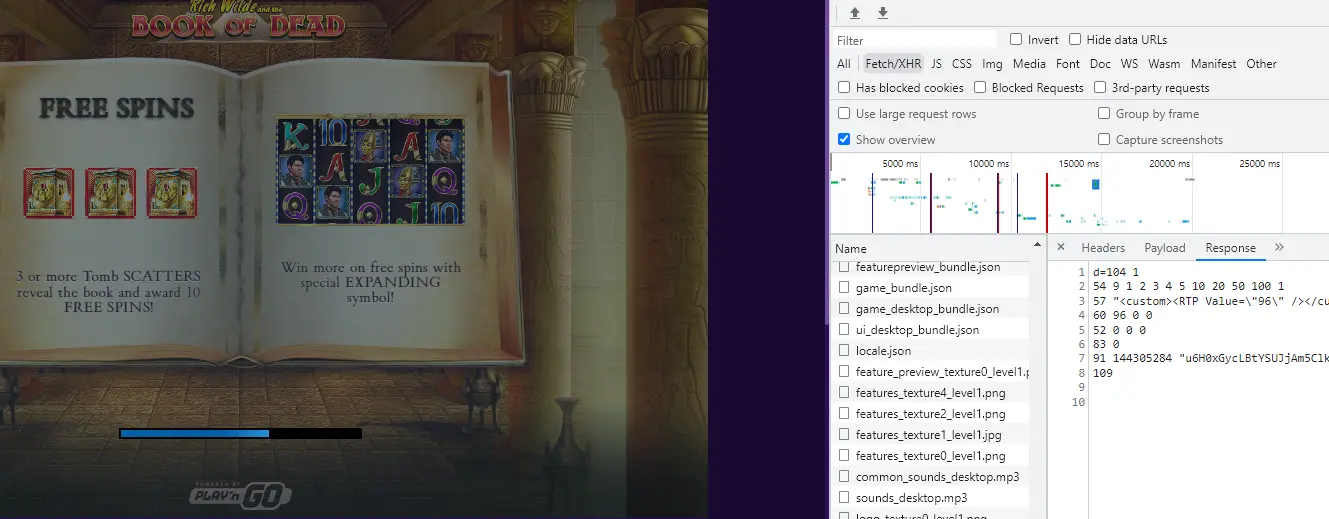Select the CSS type filter
The width and height of the screenshot is (1329, 519).
962,64
